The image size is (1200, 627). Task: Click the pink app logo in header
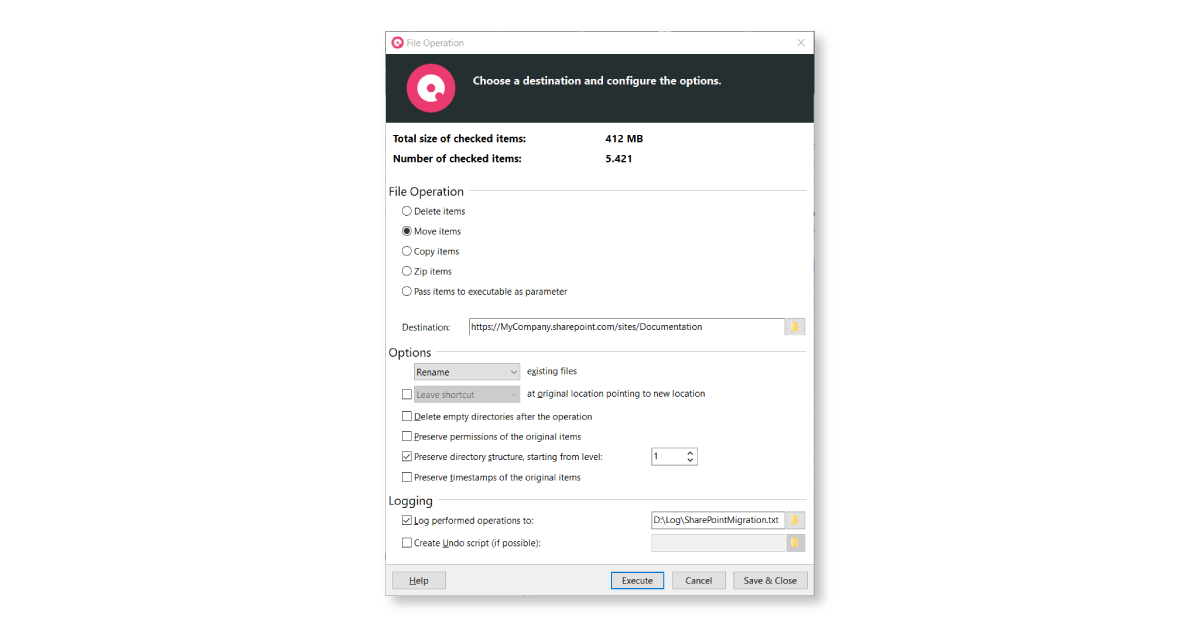pyautogui.click(x=431, y=88)
